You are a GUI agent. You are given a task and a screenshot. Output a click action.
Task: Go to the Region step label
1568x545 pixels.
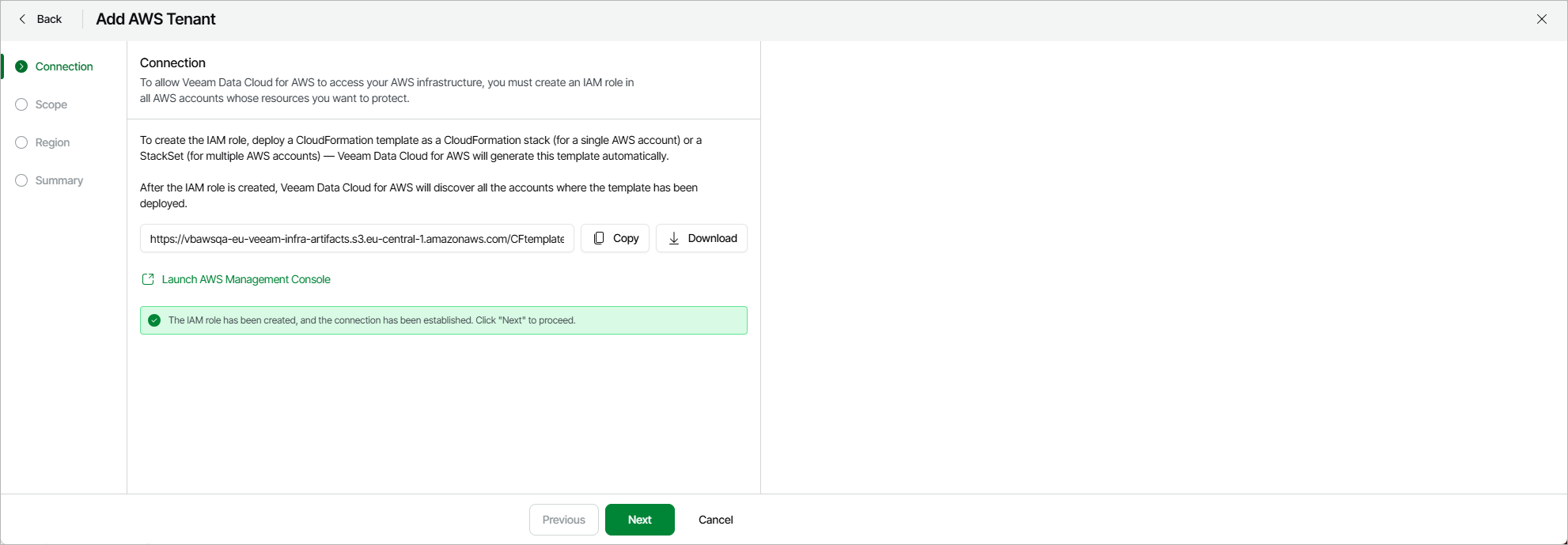pos(52,142)
